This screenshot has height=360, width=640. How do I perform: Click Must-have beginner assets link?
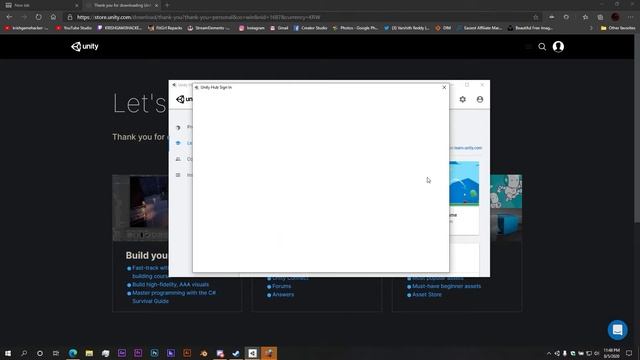[447, 286]
